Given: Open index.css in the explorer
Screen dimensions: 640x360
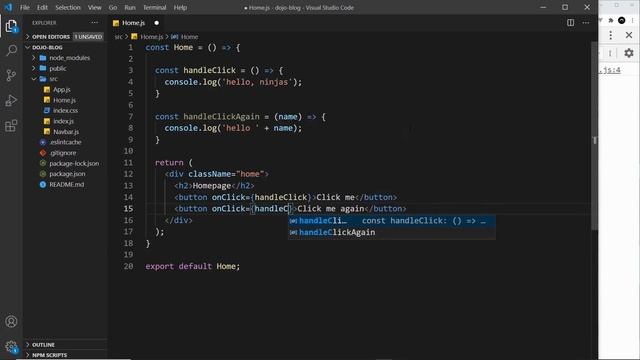Looking at the screenshot, I should pos(65,111).
